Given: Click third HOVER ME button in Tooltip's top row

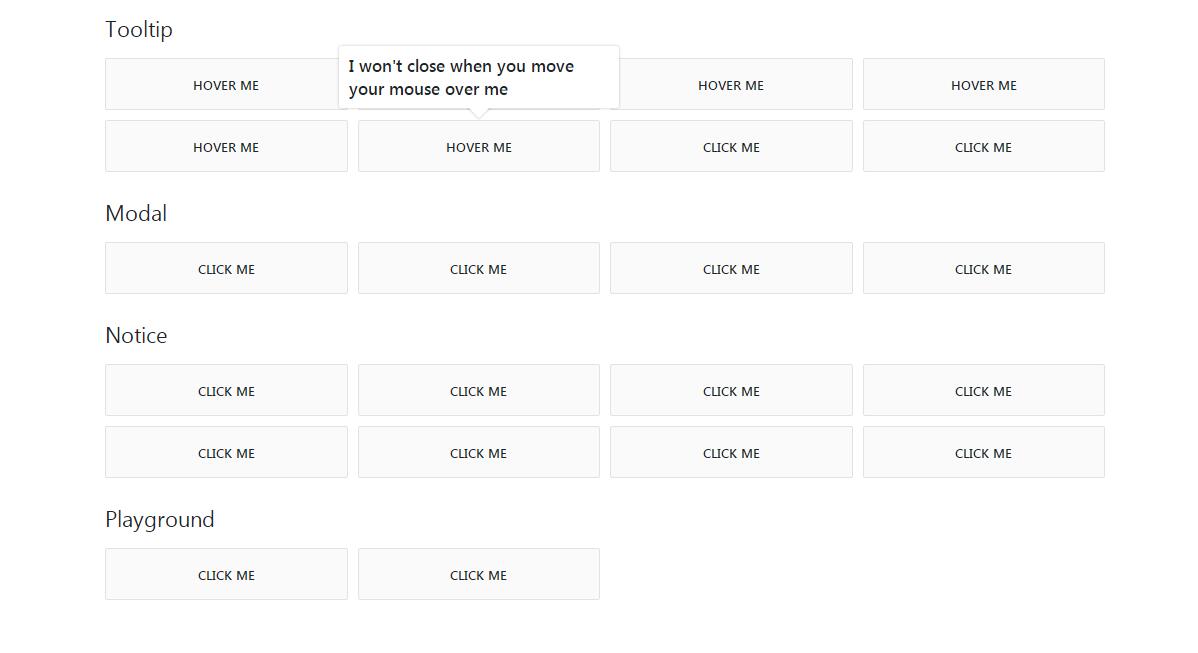Looking at the screenshot, I should pos(731,85).
